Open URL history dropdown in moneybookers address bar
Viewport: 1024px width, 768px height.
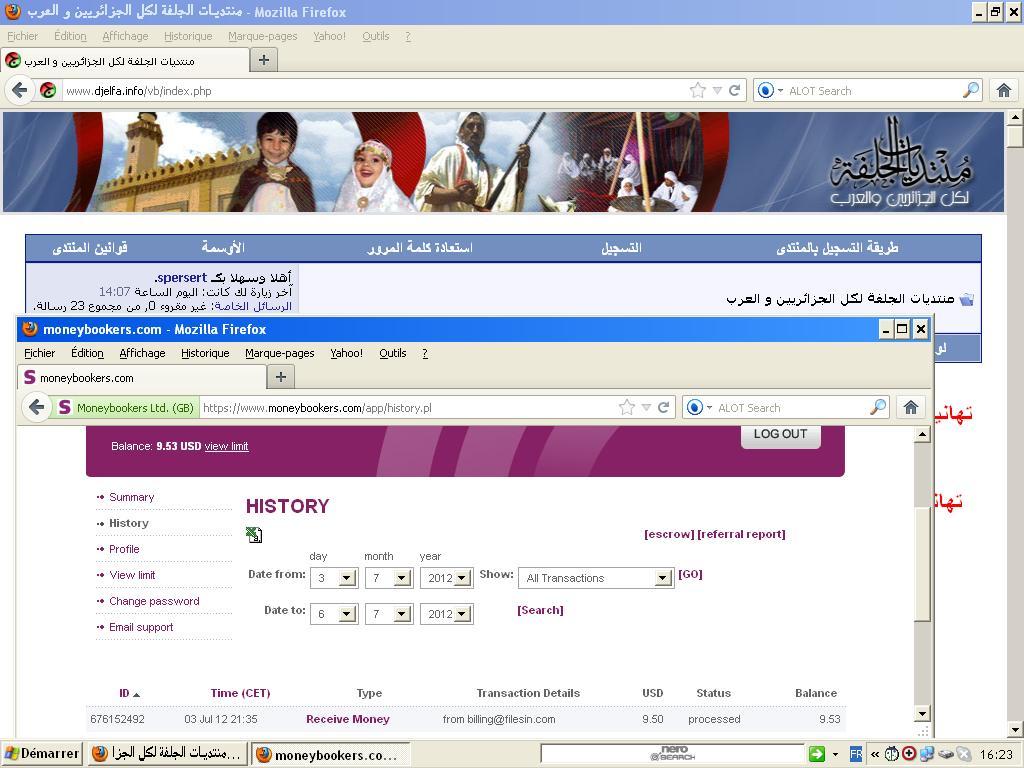coord(646,408)
